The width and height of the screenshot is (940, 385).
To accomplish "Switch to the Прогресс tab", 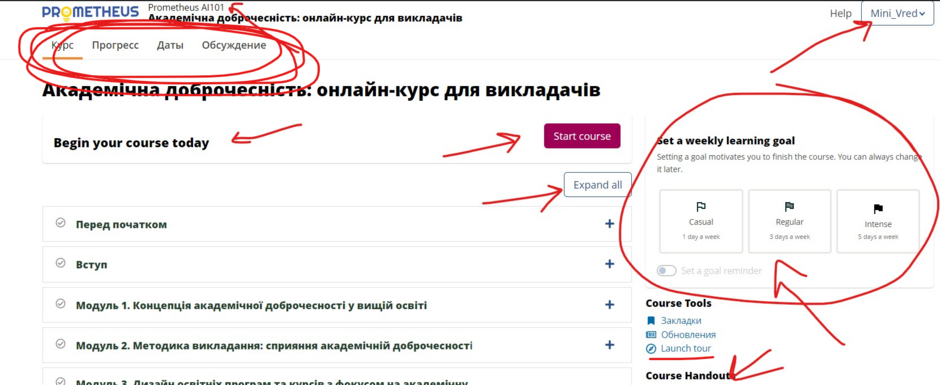I will pyautogui.click(x=115, y=46).
